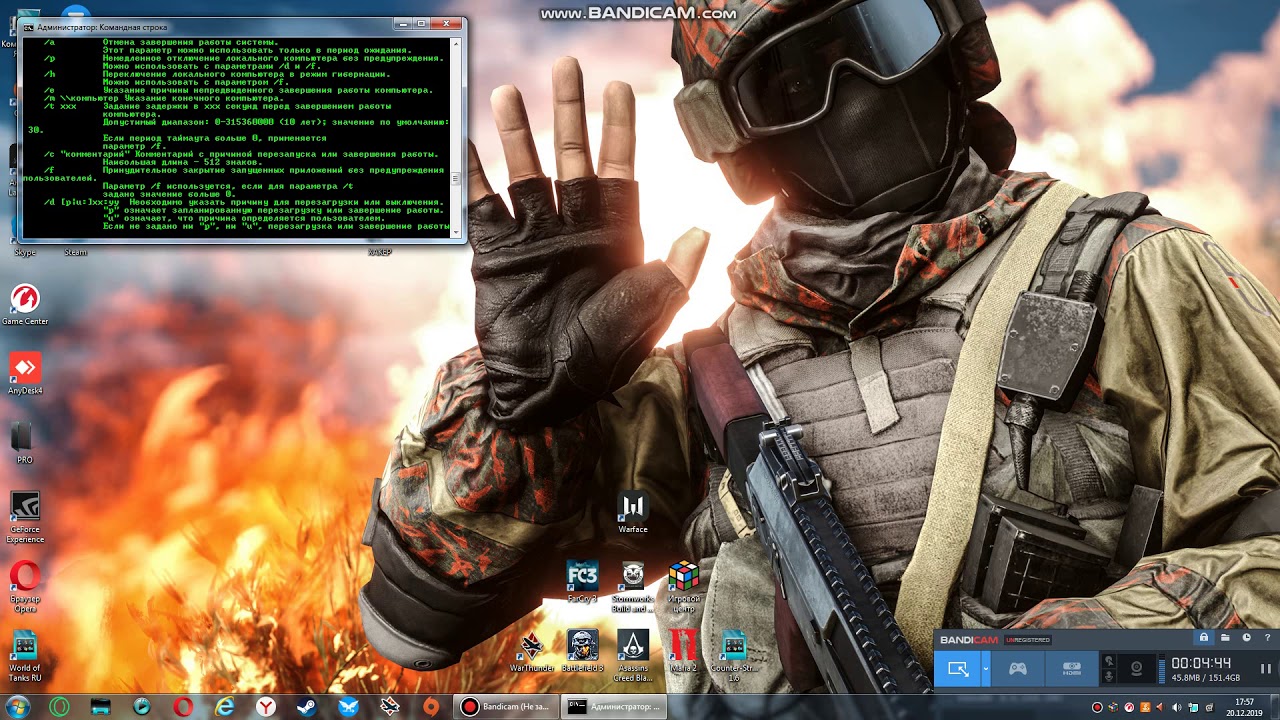The image size is (1280, 720).
Task: Open Counter-Strike 1.6 desktop shortcut
Action: pos(734,655)
